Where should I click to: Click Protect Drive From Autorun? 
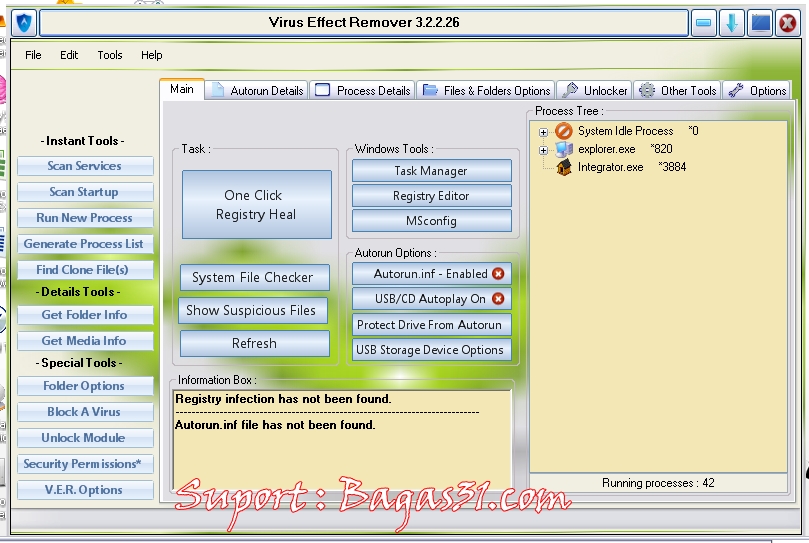431,325
